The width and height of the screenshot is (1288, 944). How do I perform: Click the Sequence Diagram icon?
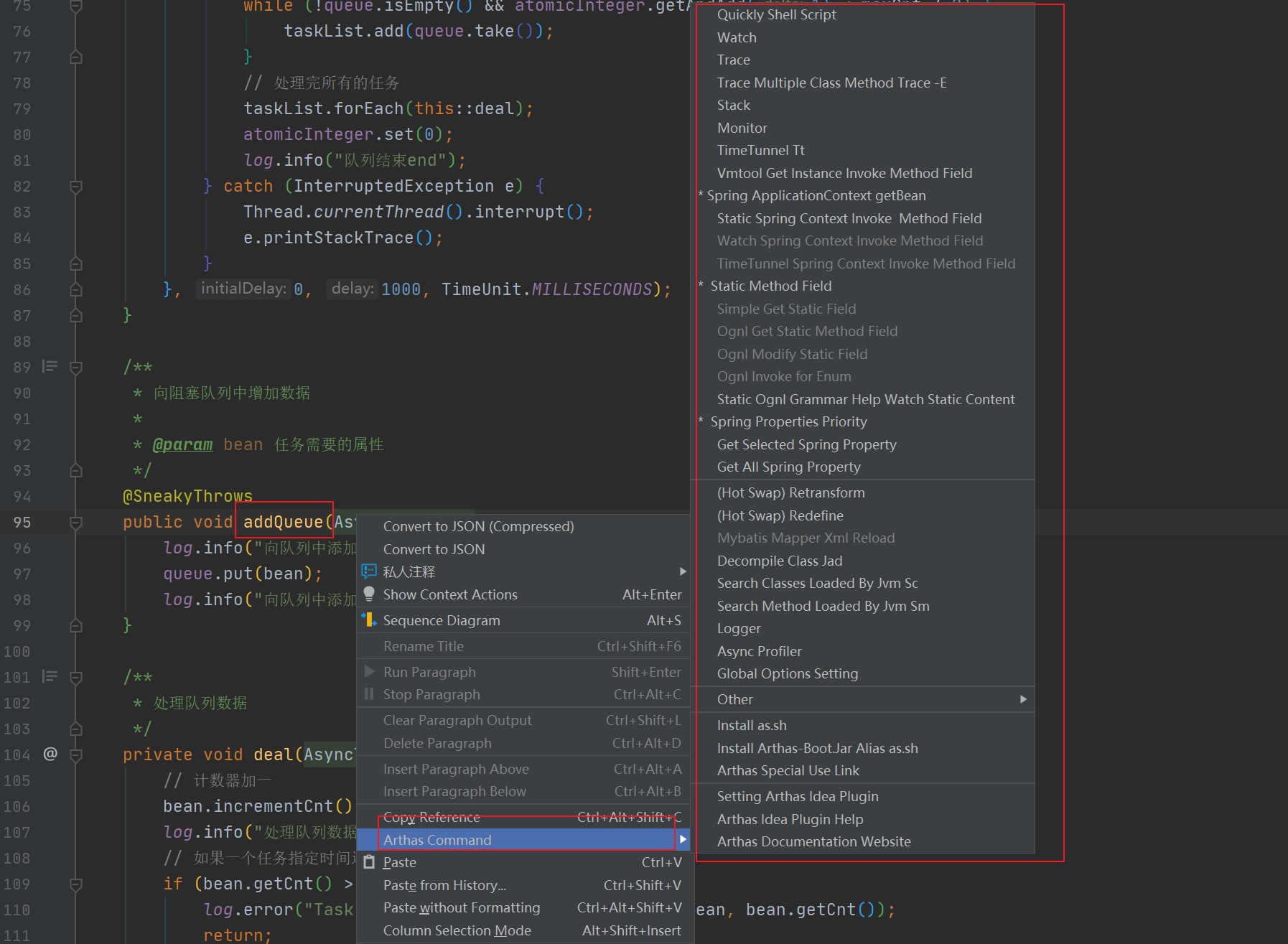pyautogui.click(x=369, y=620)
